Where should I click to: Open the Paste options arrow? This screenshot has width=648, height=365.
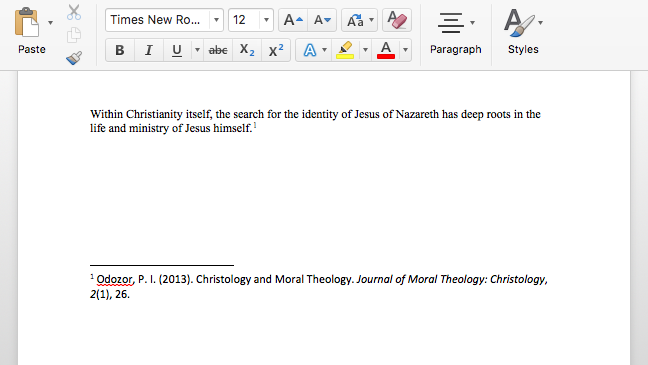coord(50,23)
